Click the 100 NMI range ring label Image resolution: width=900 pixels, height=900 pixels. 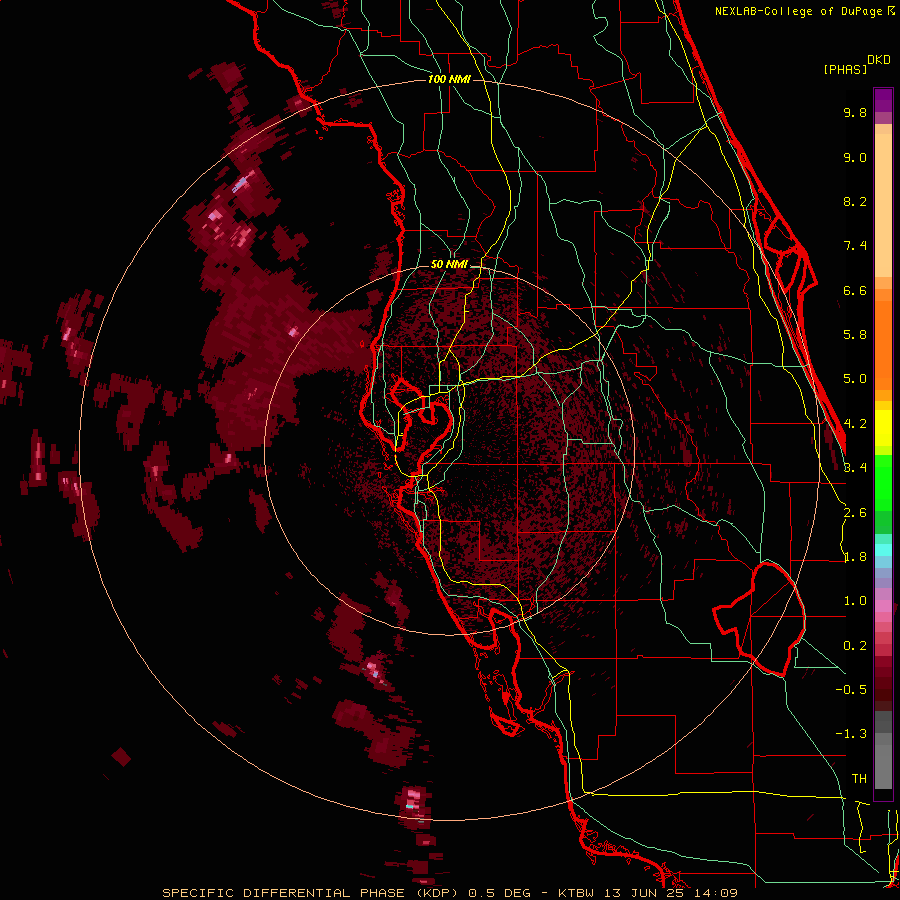coord(449,79)
